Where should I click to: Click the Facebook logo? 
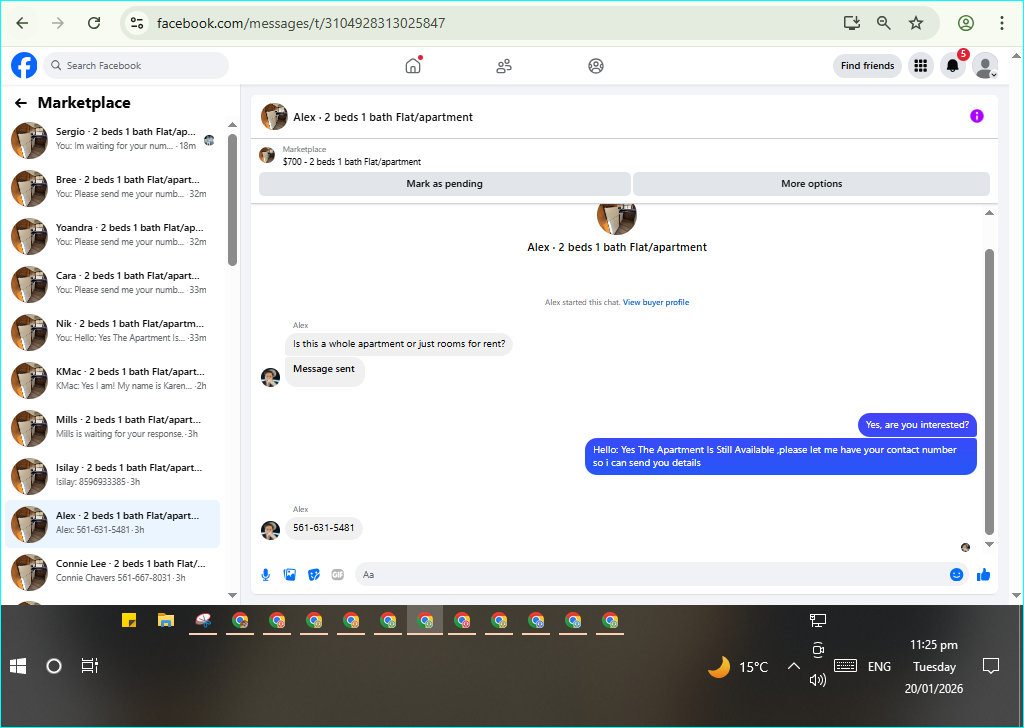coord(24,65)
